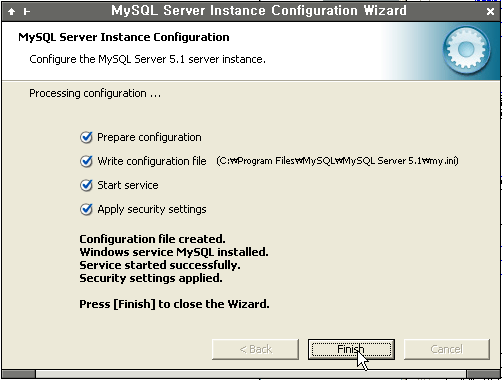Click the up arrow icon in title bar
502x380 pixels.
tap(11, 12)
